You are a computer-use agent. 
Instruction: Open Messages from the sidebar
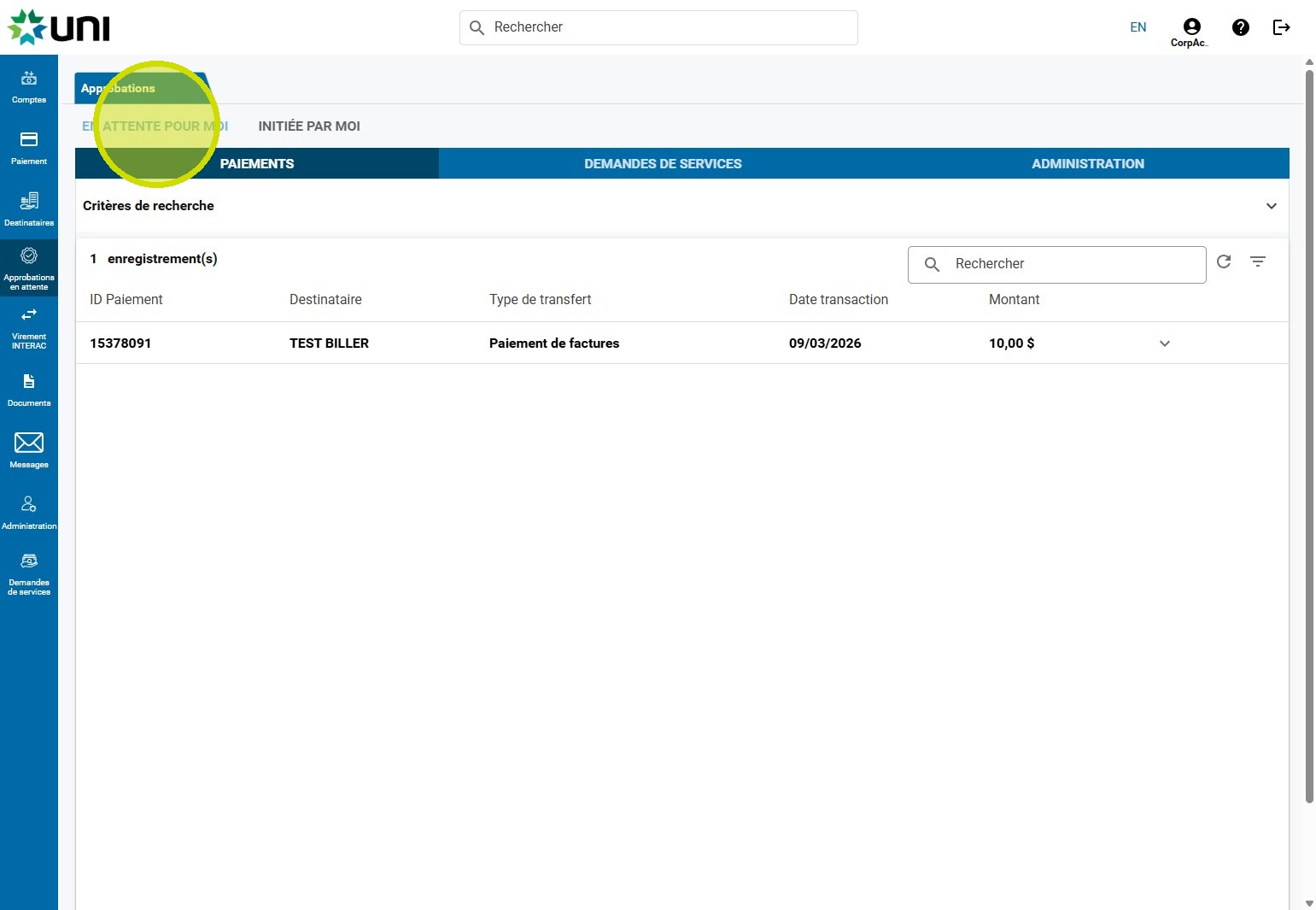point(29,450)
